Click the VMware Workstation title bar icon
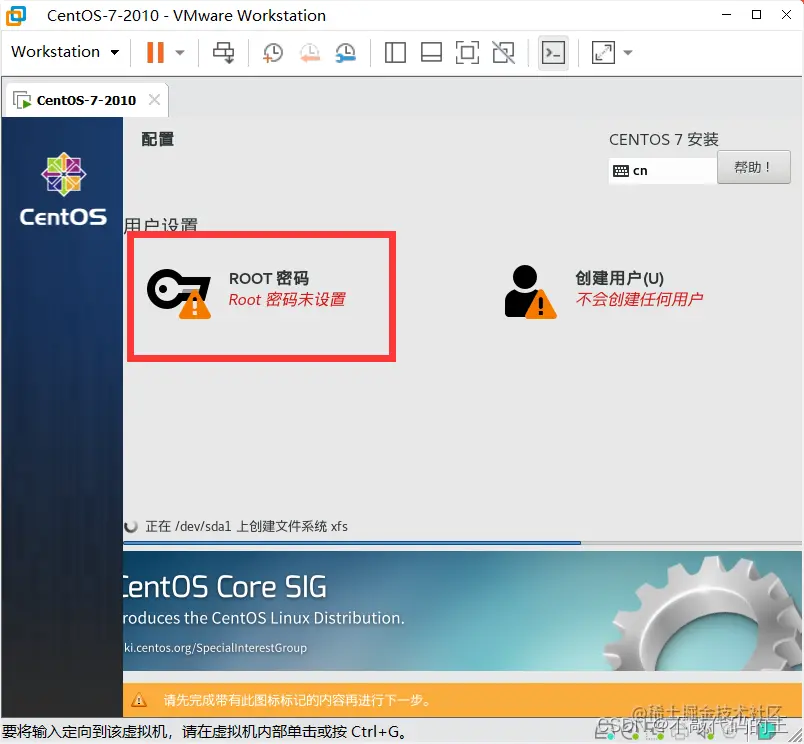 pos(16,15)
